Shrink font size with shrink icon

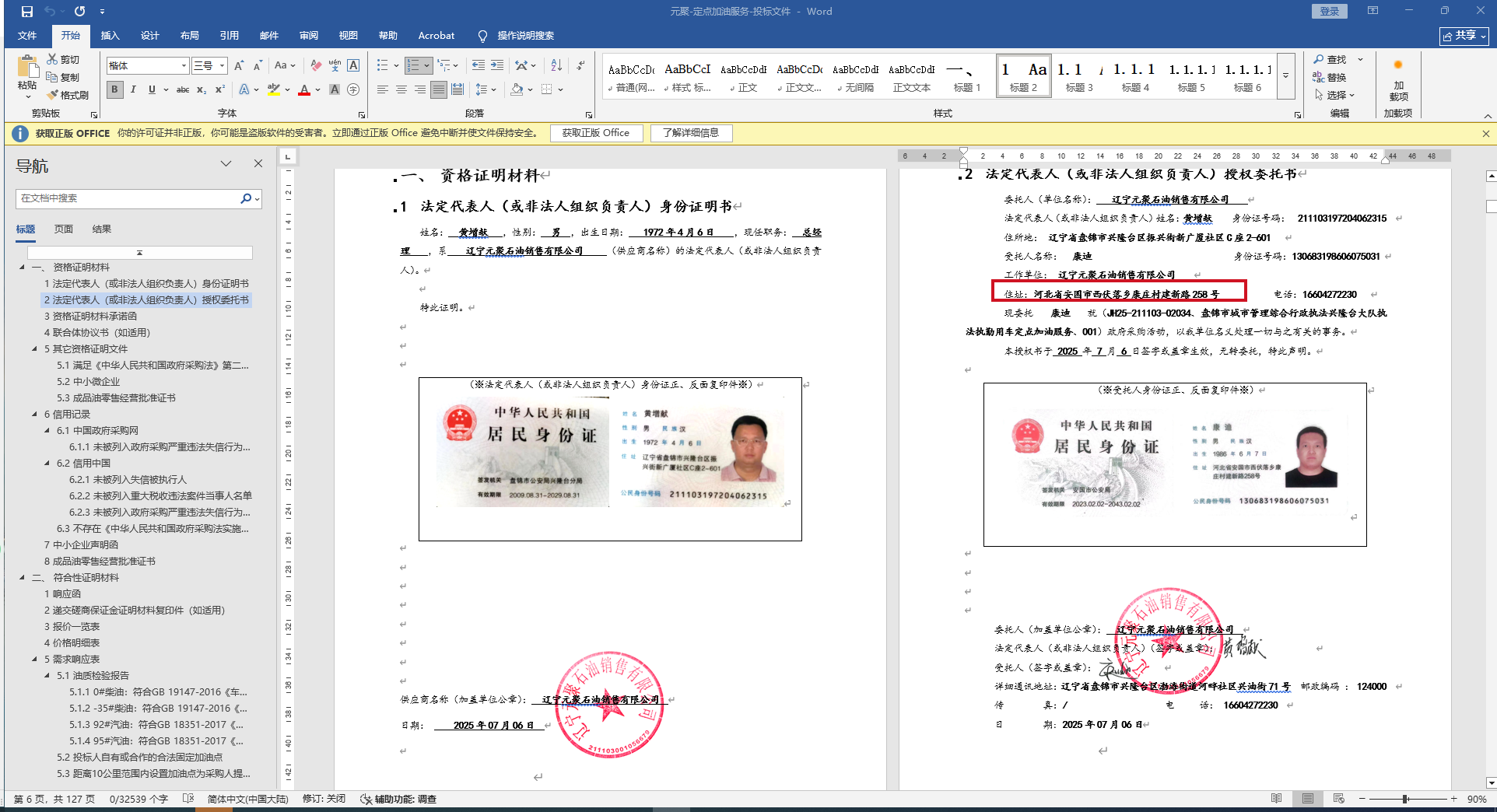click(x=258, y=65)
